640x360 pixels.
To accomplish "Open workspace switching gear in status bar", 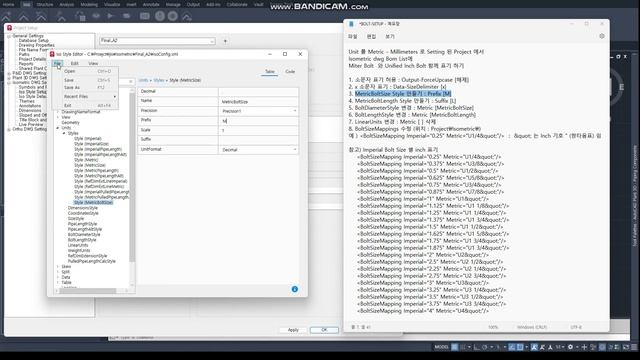I will (x=570, y=347).
